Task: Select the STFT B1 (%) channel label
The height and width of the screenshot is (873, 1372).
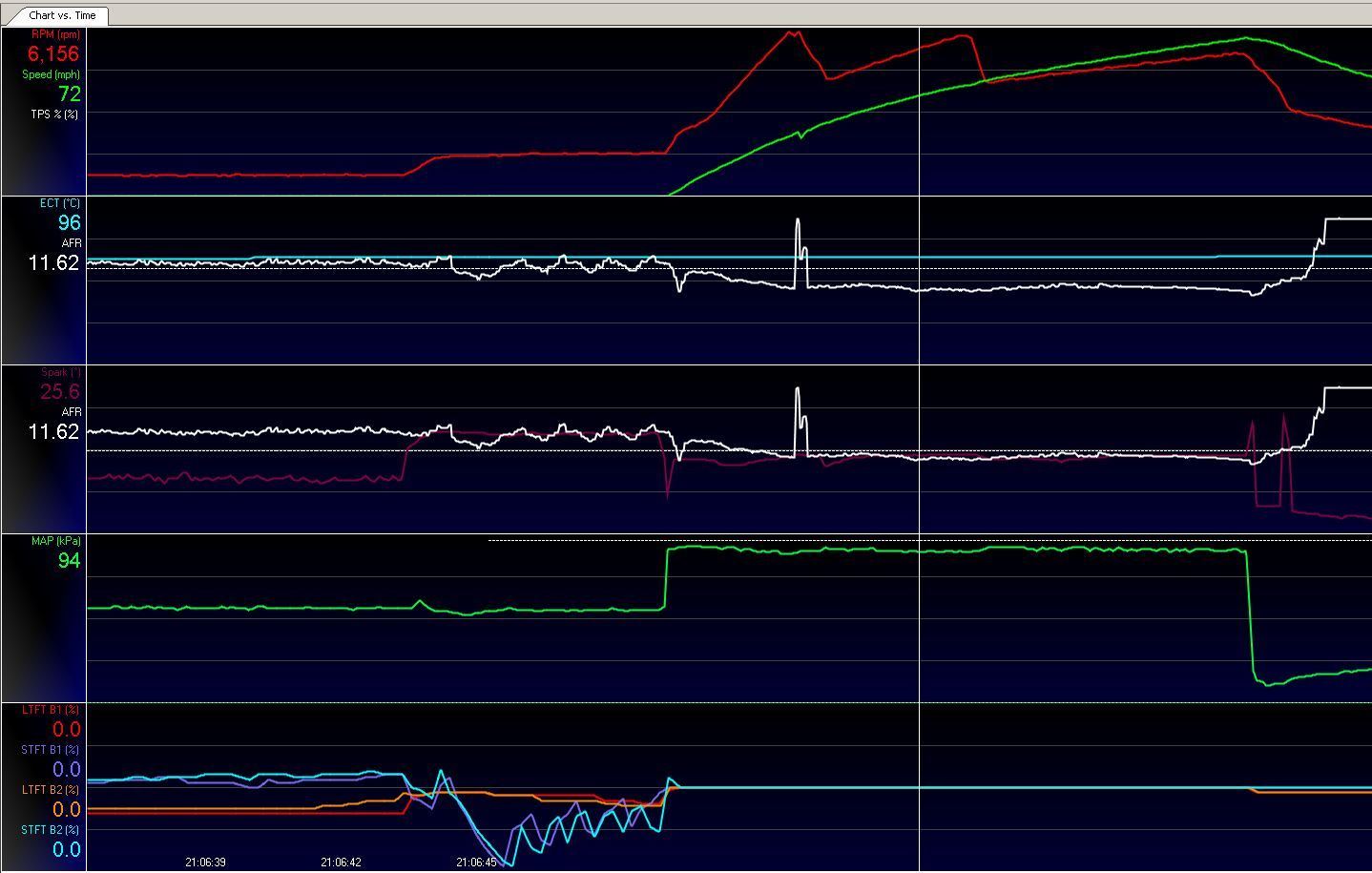Action: click(x=51, y=750)
